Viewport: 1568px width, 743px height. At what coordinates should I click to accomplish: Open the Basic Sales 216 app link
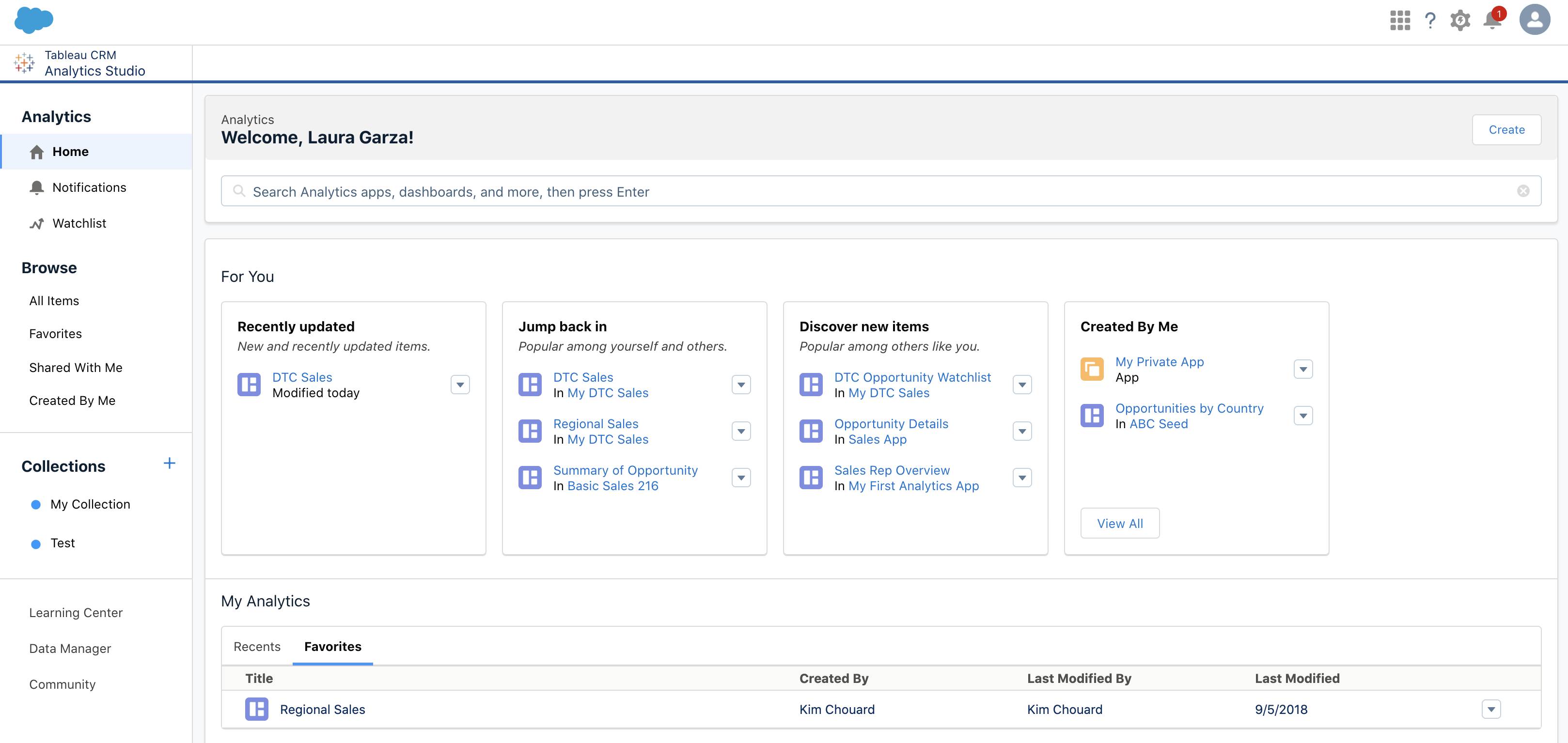pyautogui.click(x=613, y=486)
